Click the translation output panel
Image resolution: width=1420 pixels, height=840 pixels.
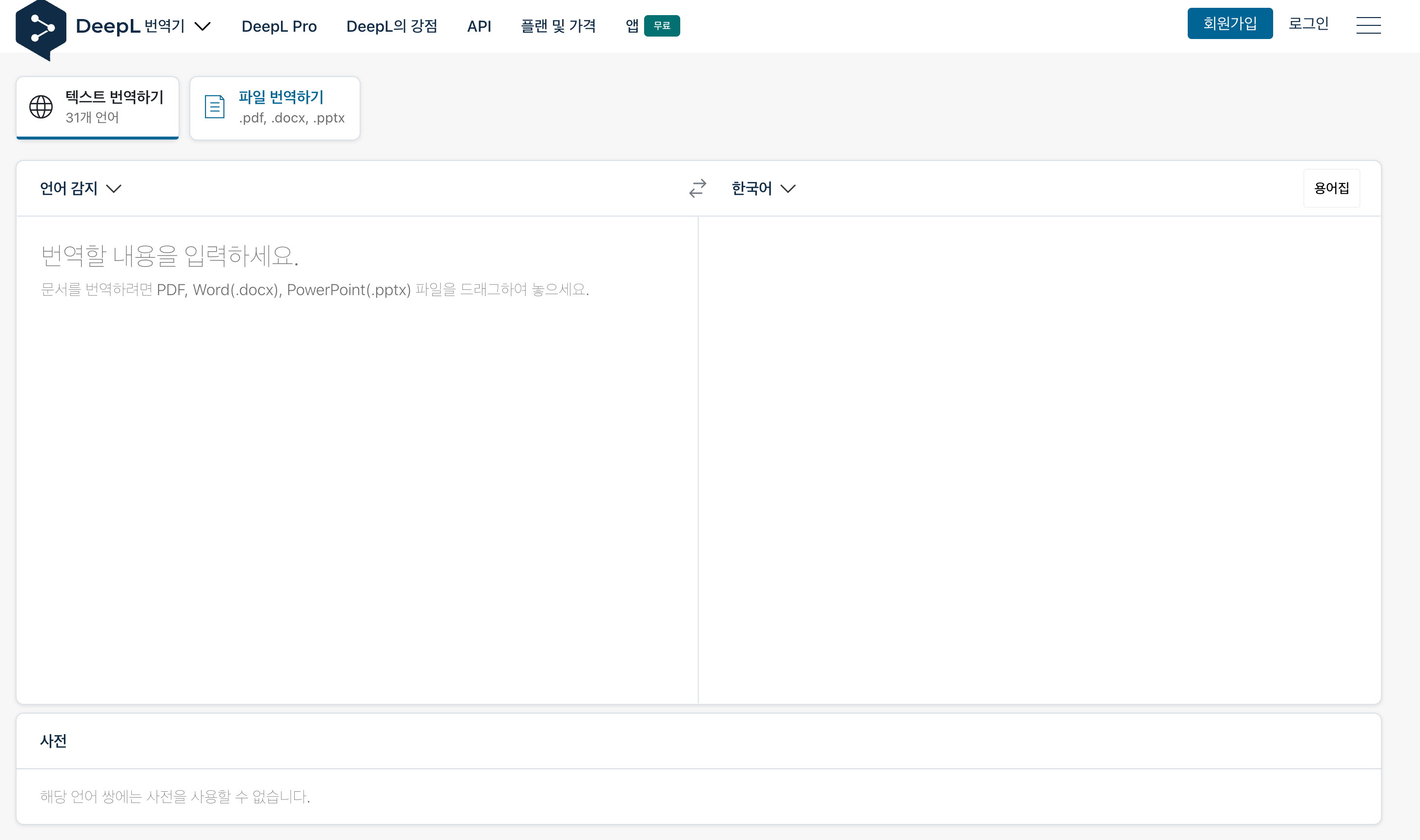tap(1039, 460)
